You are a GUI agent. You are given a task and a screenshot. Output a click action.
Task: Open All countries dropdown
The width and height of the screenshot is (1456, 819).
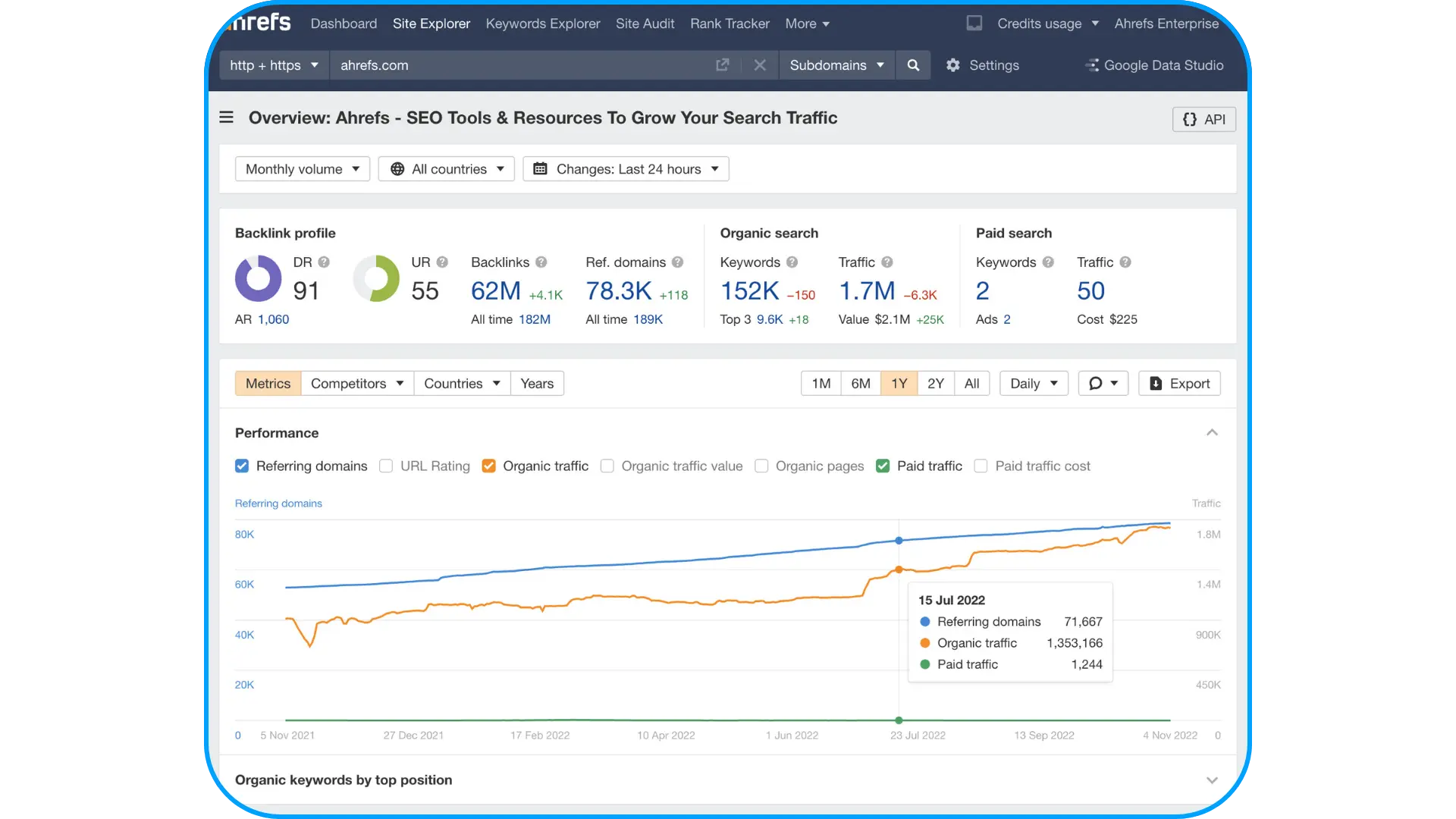coord(447,169)
